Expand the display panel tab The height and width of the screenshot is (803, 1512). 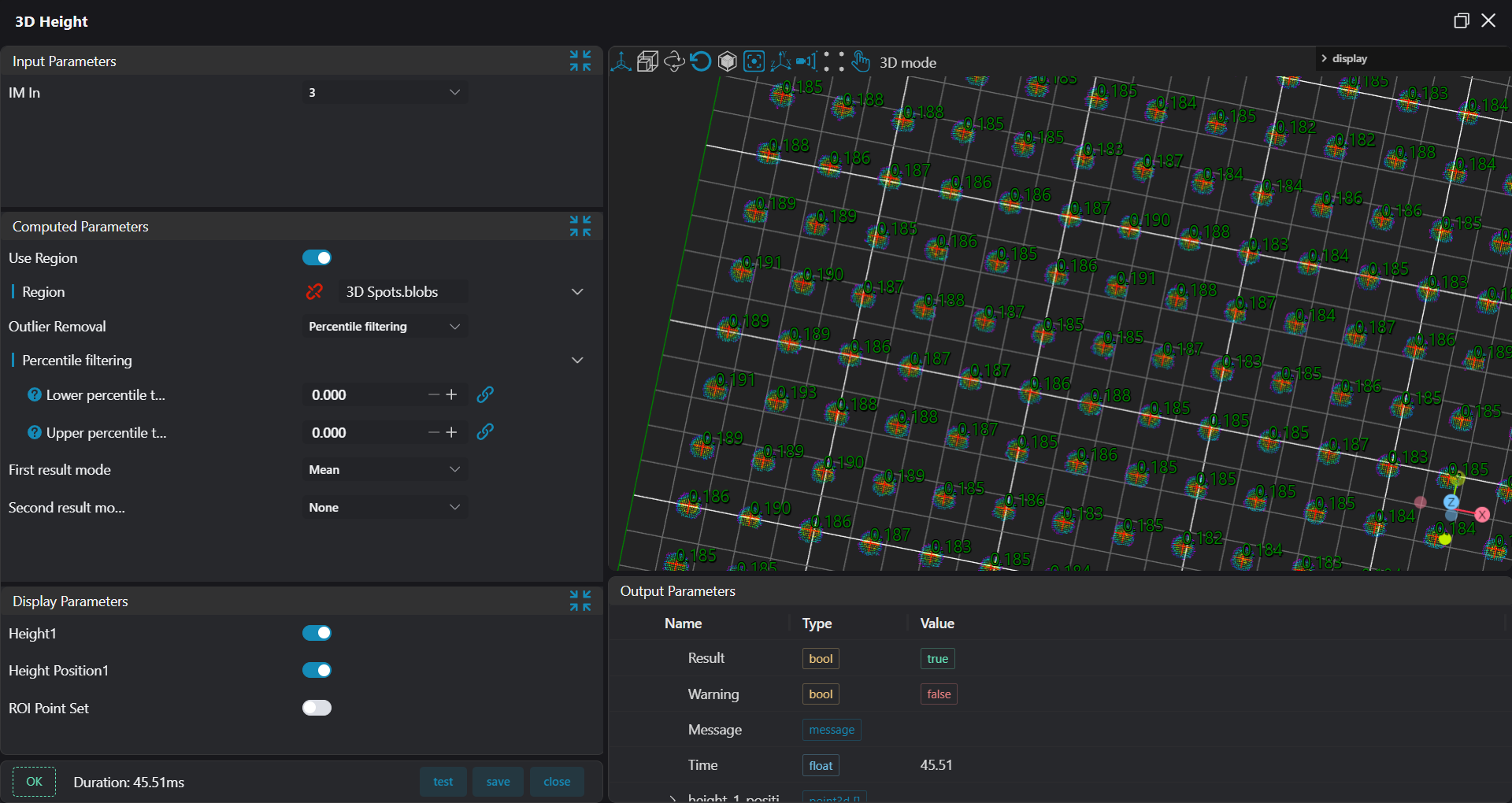click(x=1345, y=59)
